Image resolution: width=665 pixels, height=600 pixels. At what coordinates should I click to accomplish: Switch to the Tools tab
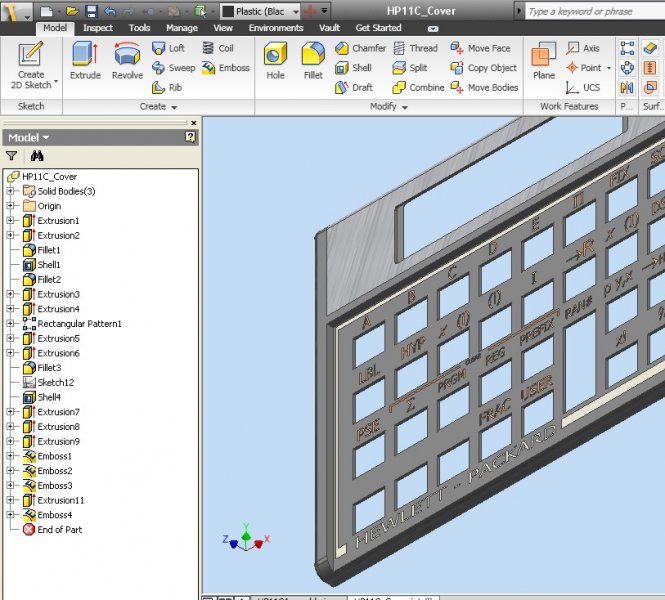coord(140,28)
